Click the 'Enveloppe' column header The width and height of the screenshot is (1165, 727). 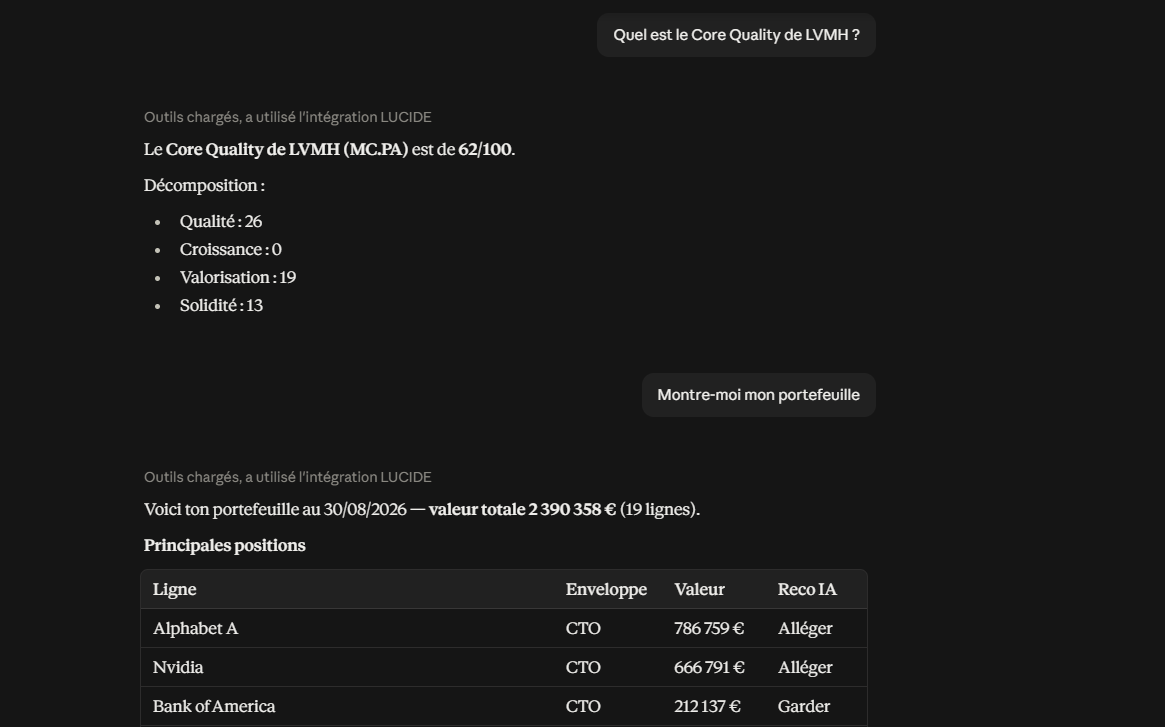click(606, 589)
